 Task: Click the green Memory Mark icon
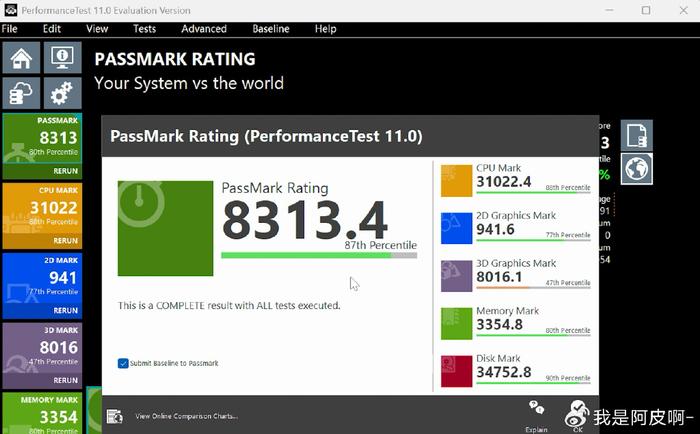coord(456,324)
